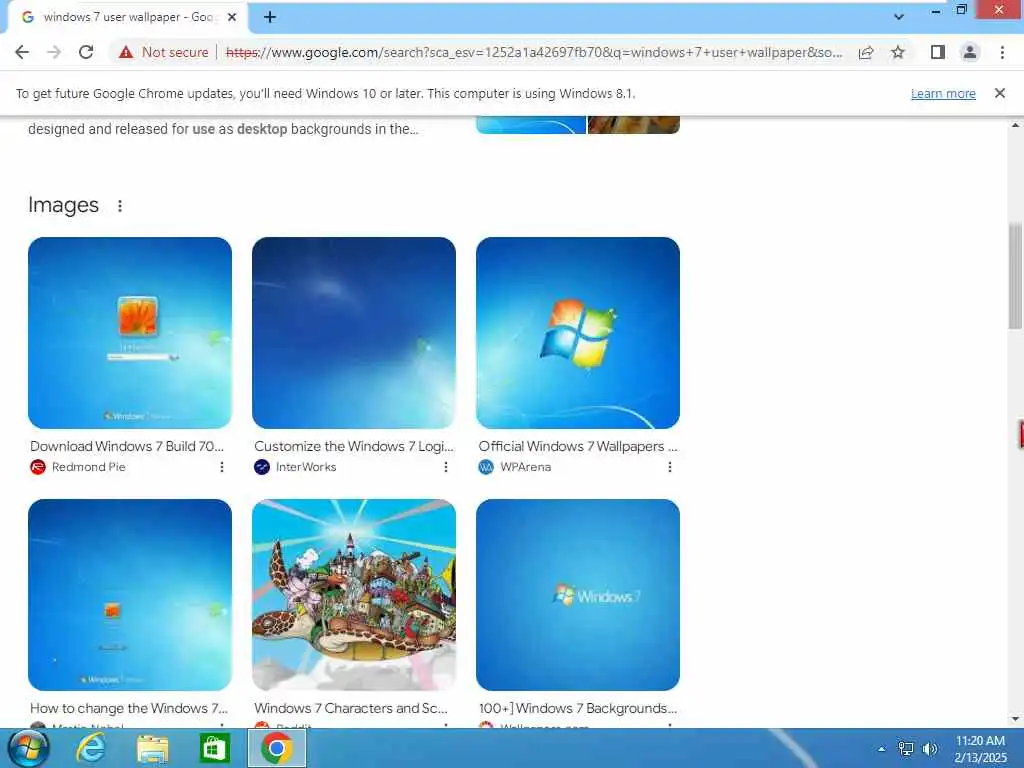Screen dimensions: 1024x768
Task: Click Customize the Windows 7 Logi... title
Action: click(x=354, y=446)
